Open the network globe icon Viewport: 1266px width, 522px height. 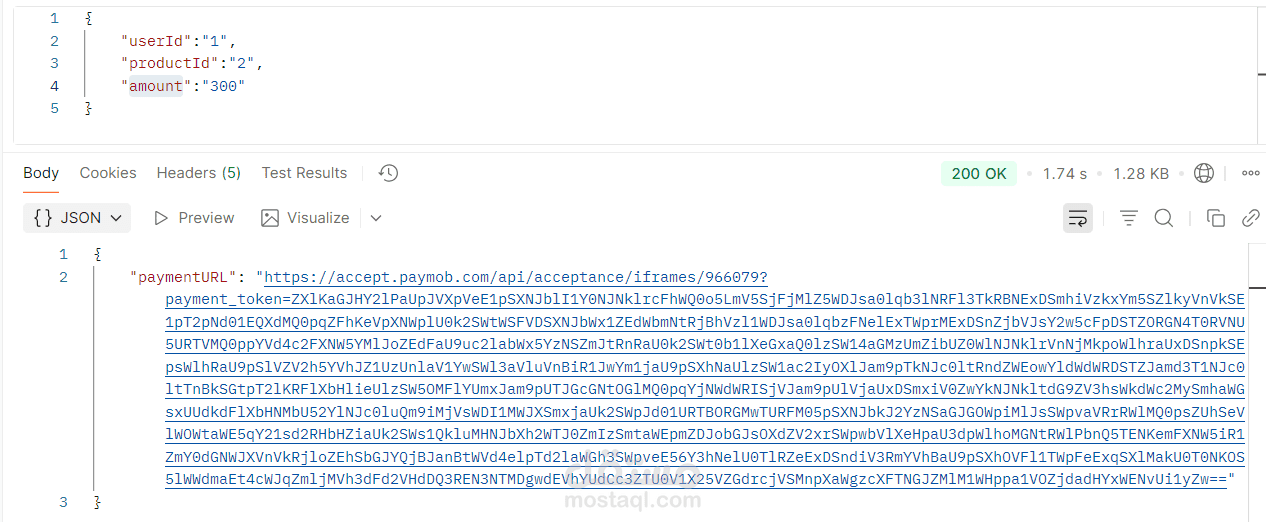click(x=1204, y=173)
